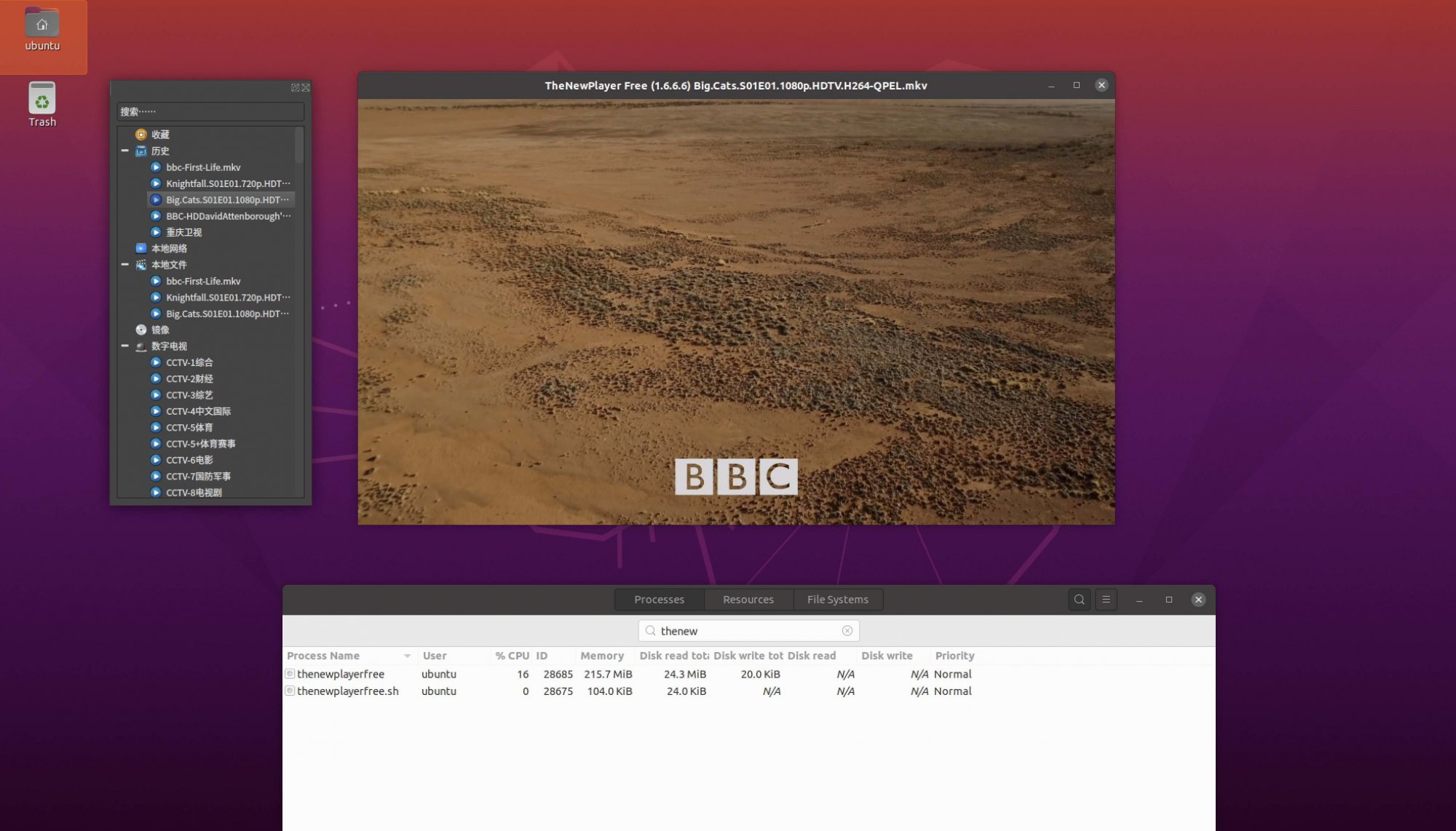This screenshot has height=831, width=1456.
Task: Collapse the 数字电视 digital TV node
Action: coord(125,346)
